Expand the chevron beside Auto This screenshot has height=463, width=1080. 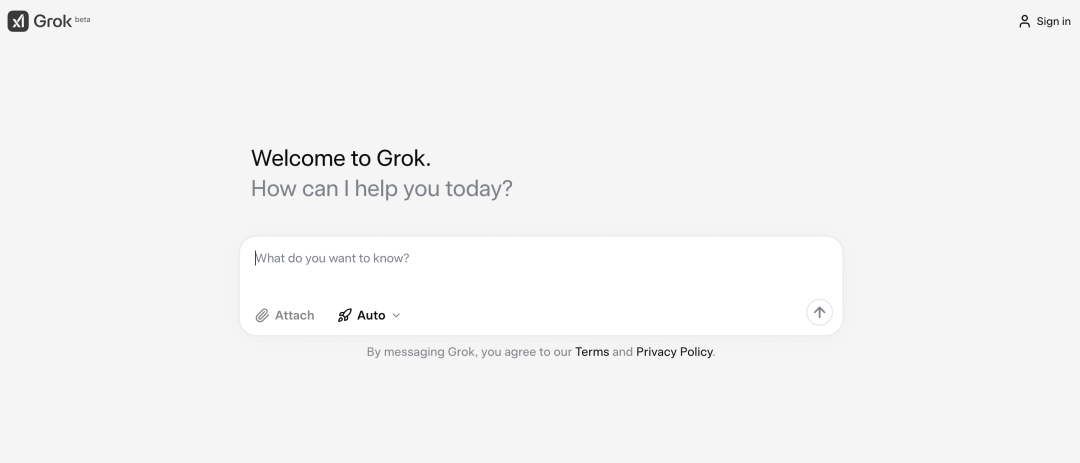click(396, 316)
